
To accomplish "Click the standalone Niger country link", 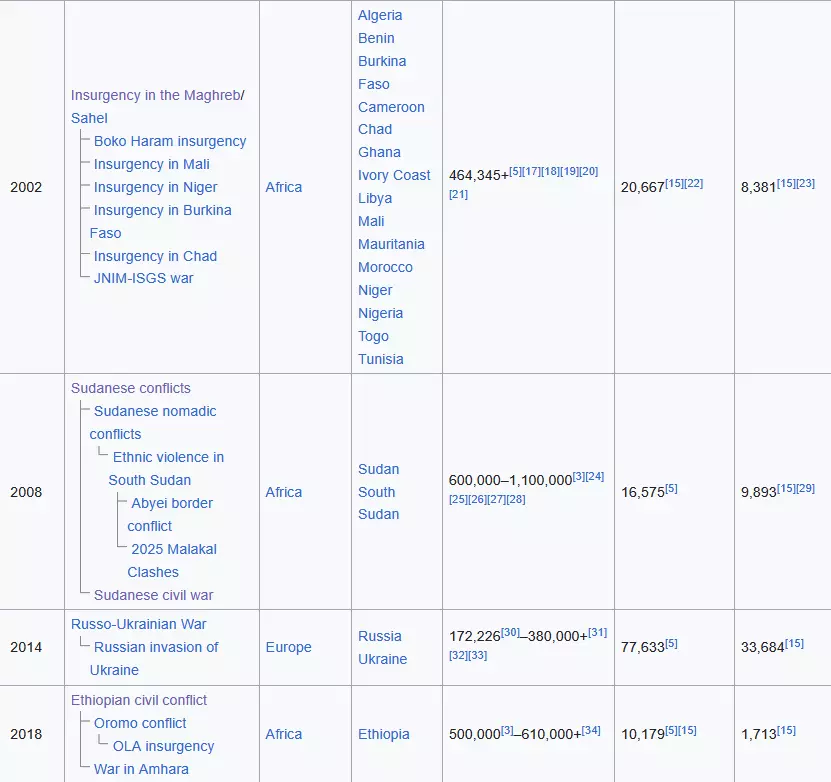I will click(375, 290).
